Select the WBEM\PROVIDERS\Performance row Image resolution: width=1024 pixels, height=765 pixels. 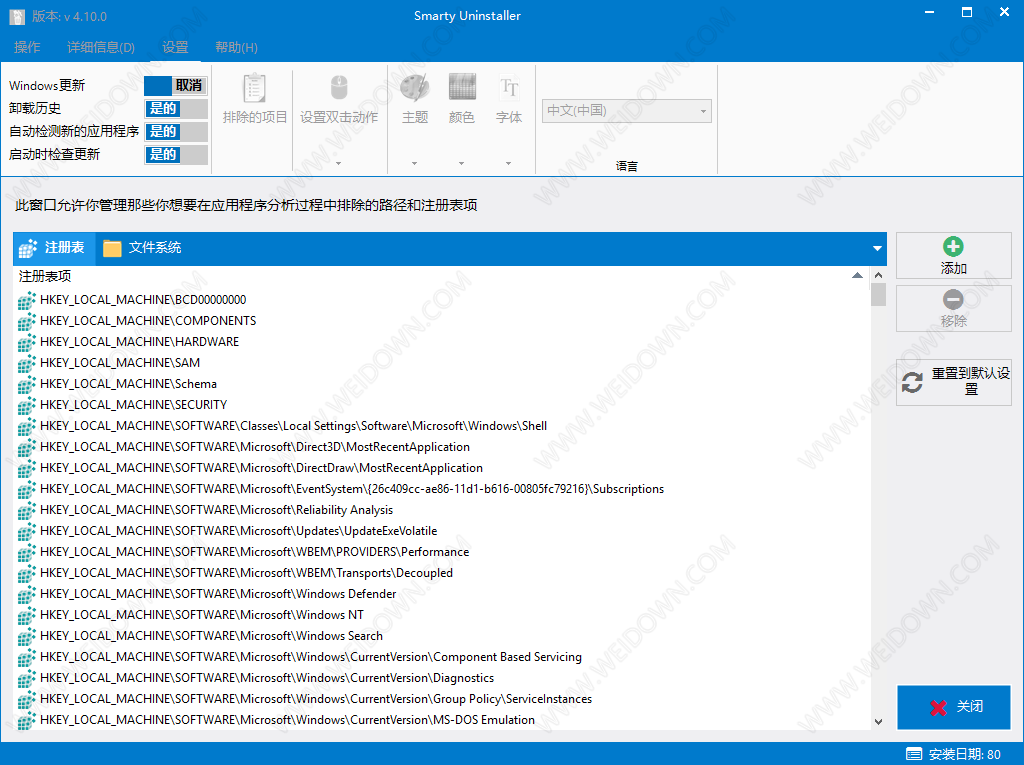(441, 553)
